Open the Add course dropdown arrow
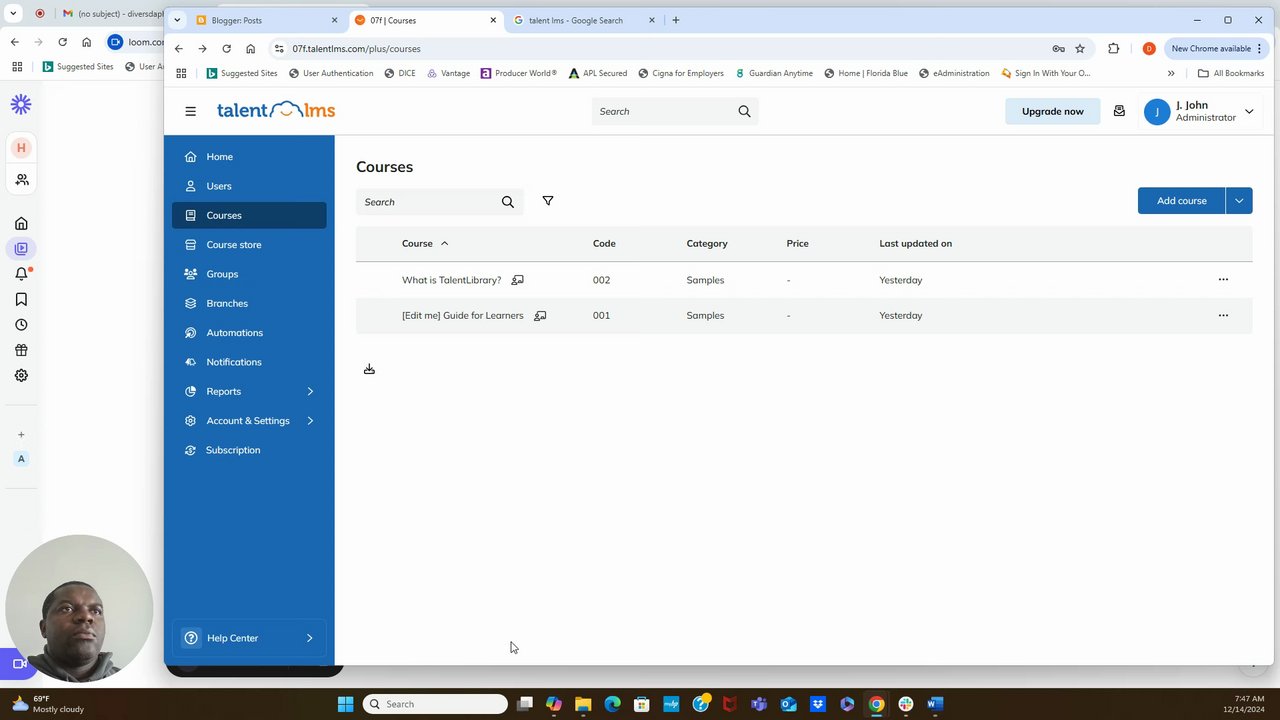 click(1239, 201)
